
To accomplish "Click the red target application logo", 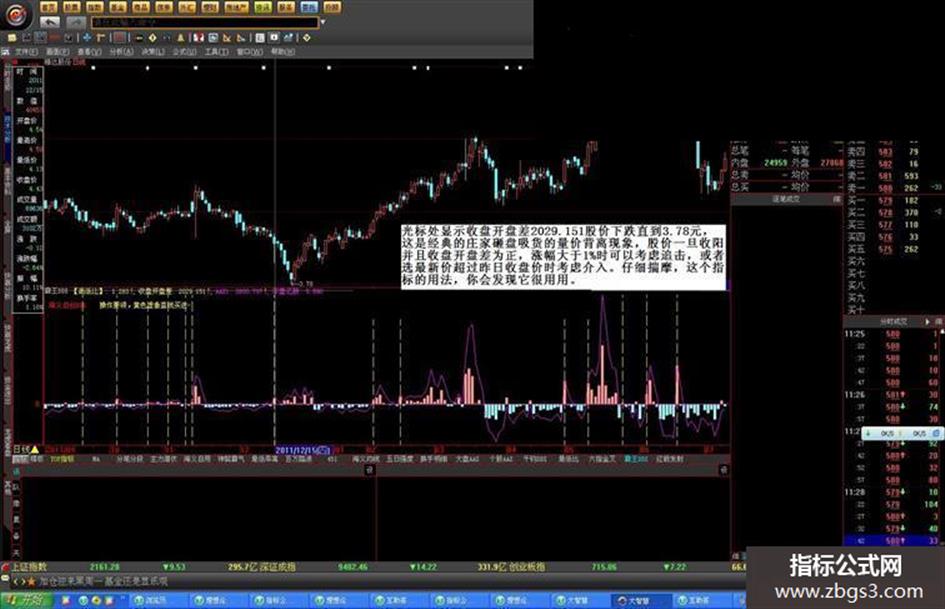I will (x=17, y=14).
